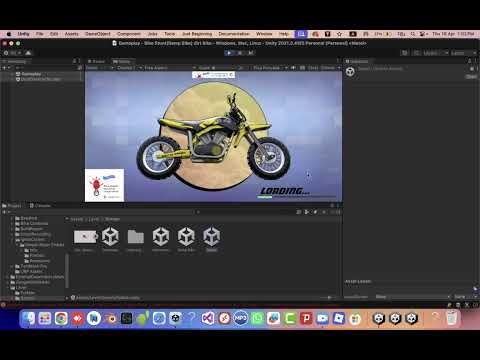Click Assets in the Project breadcrumb
480x360 pixels.
point(77,219)
